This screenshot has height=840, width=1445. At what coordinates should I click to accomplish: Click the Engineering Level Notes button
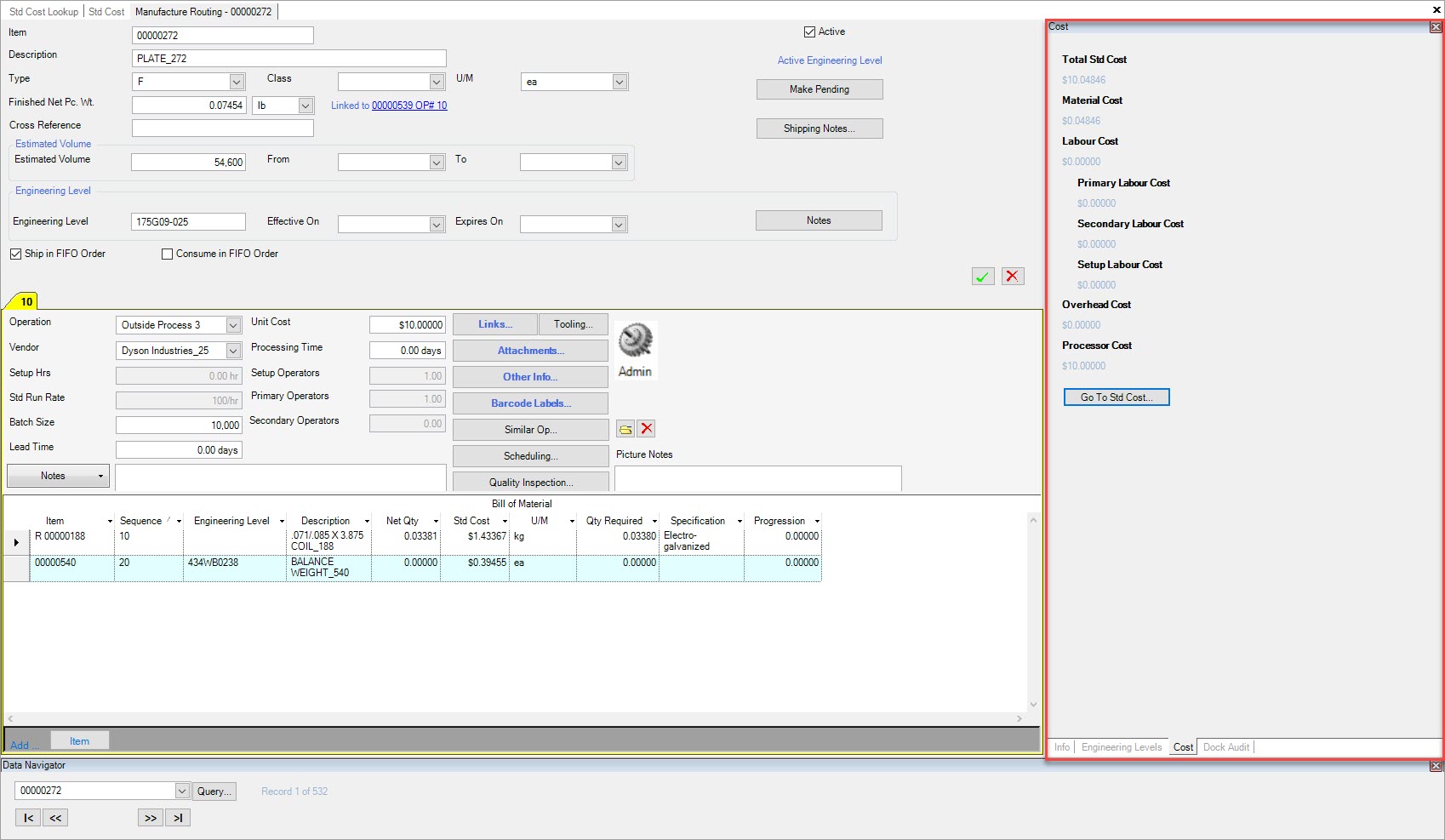(x=819, y=220)
